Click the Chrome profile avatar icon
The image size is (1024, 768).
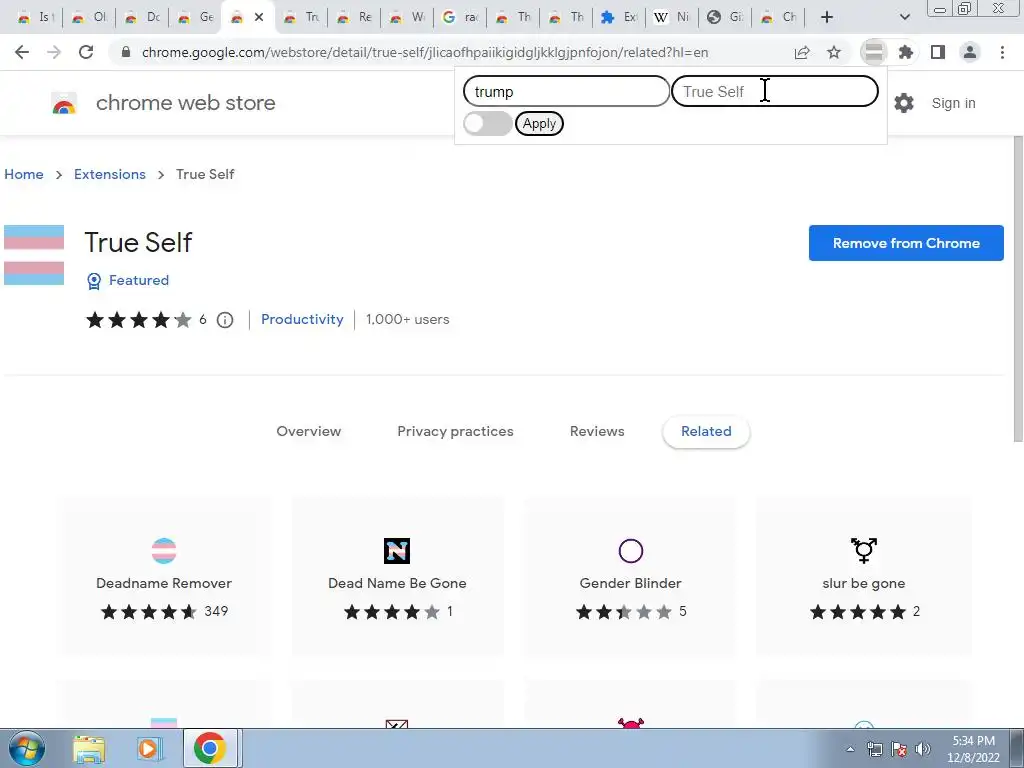coord(970,52)
